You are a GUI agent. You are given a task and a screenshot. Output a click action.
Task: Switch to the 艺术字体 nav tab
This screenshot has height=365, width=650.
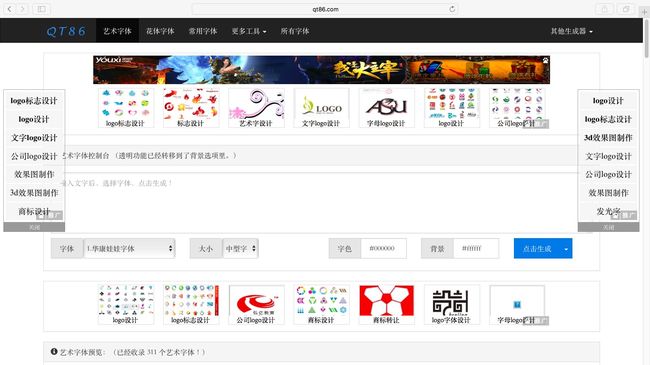coord(117,31)
